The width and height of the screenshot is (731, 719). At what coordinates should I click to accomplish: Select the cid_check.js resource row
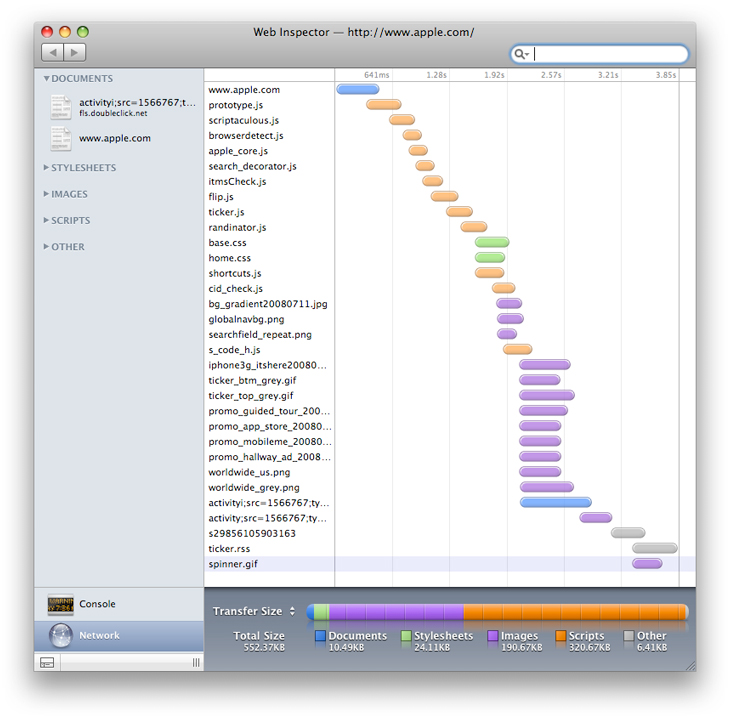[x=450, y=288]
